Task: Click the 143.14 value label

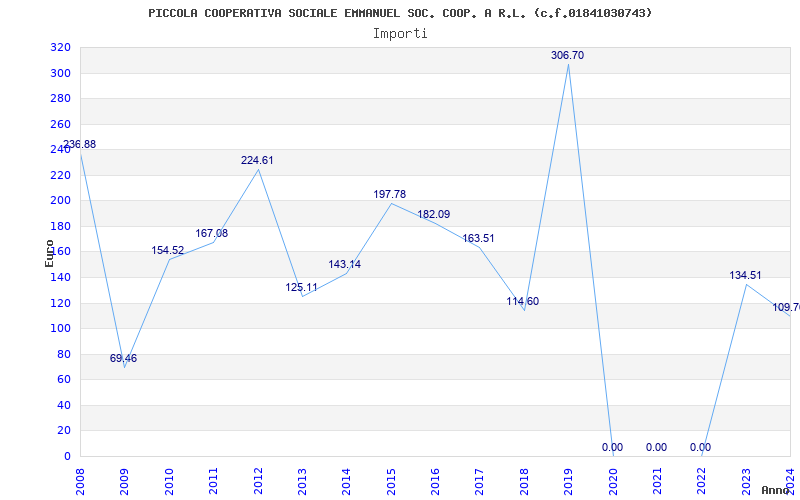Action: 344,264
